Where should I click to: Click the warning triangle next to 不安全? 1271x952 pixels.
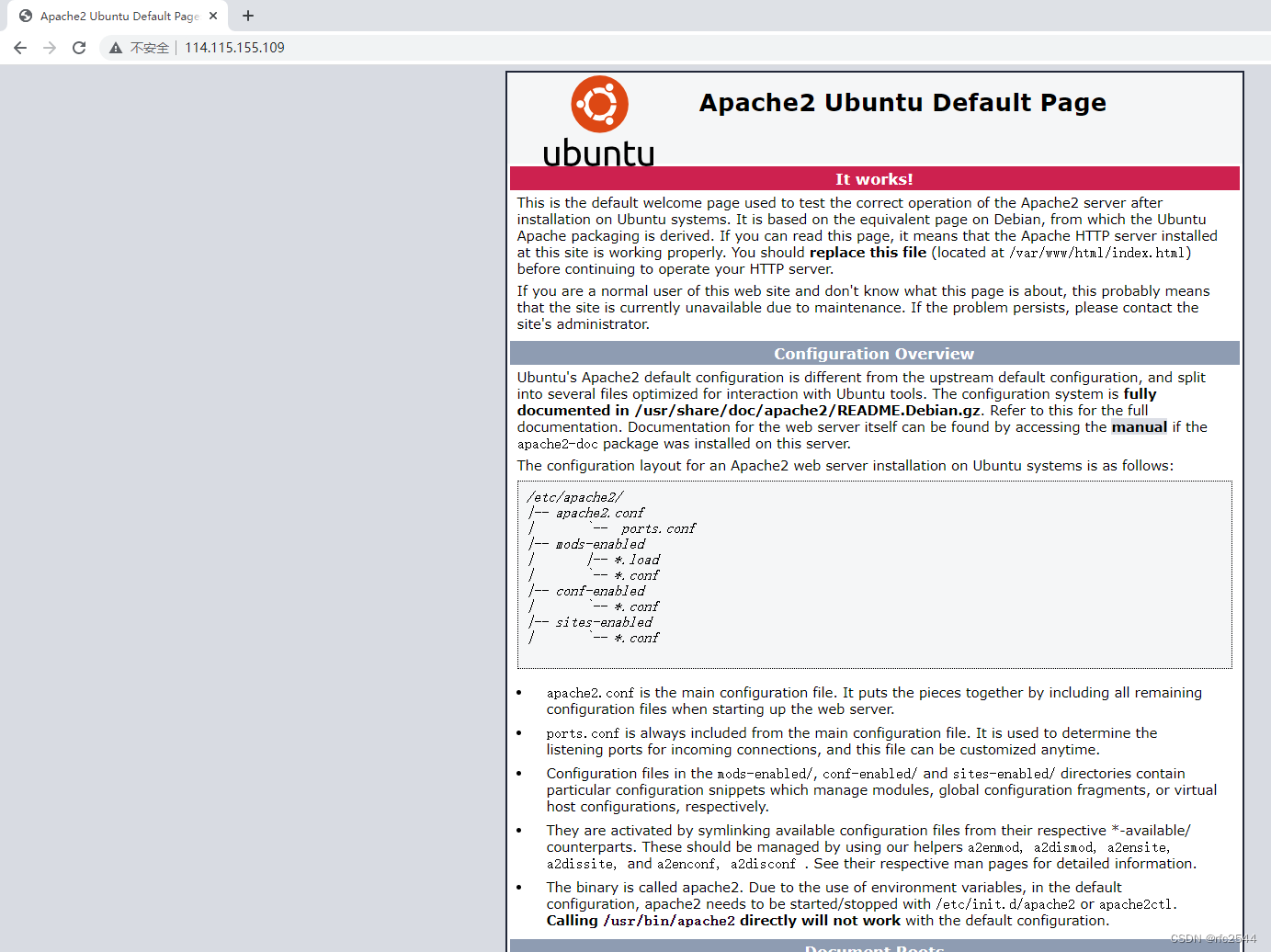click(115, 47)
